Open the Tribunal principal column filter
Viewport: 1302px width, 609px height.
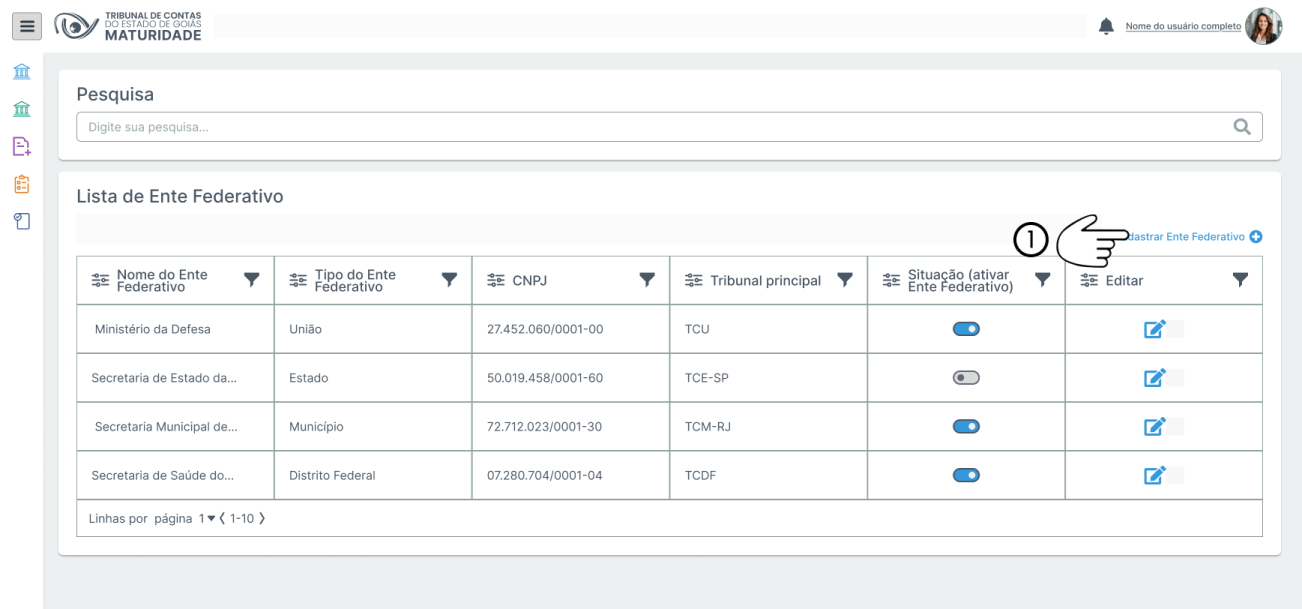point(845,280)
